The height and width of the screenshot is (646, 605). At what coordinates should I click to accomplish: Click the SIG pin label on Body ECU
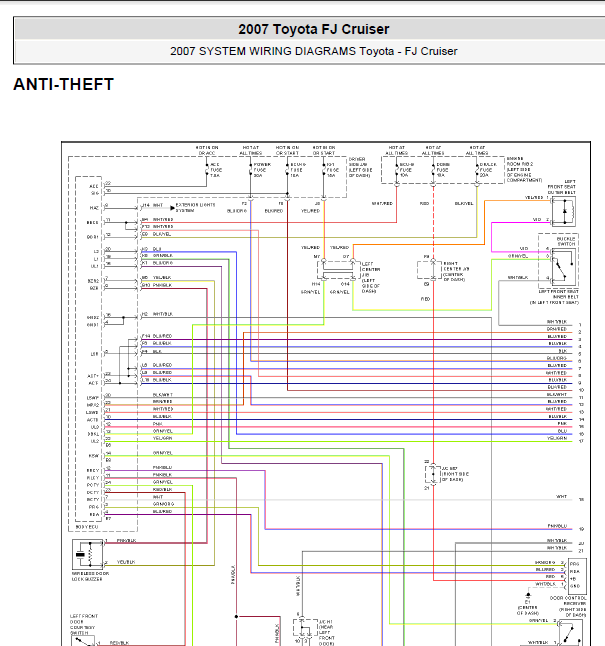coord(95,193)
